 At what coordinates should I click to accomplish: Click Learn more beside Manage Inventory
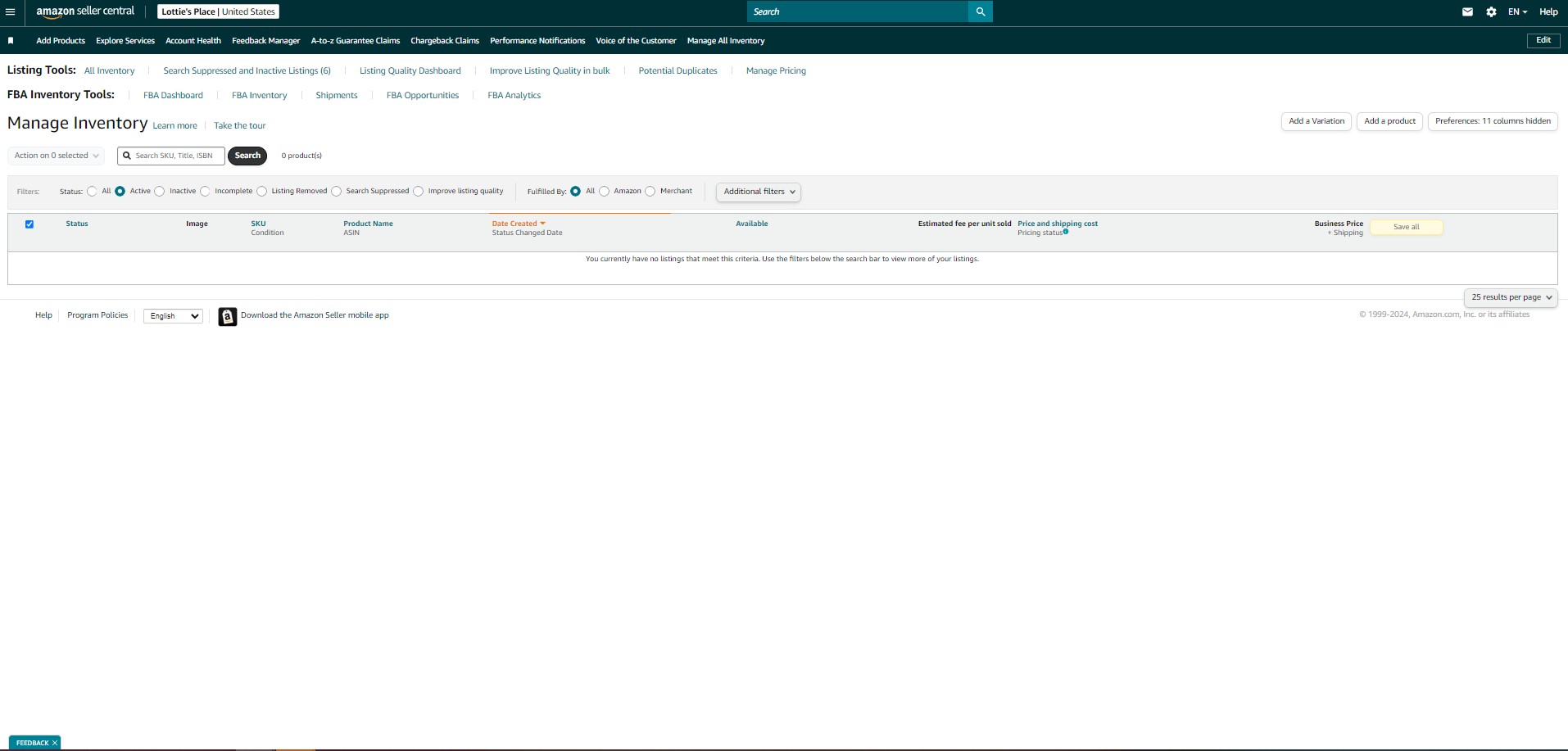[175, 126]
